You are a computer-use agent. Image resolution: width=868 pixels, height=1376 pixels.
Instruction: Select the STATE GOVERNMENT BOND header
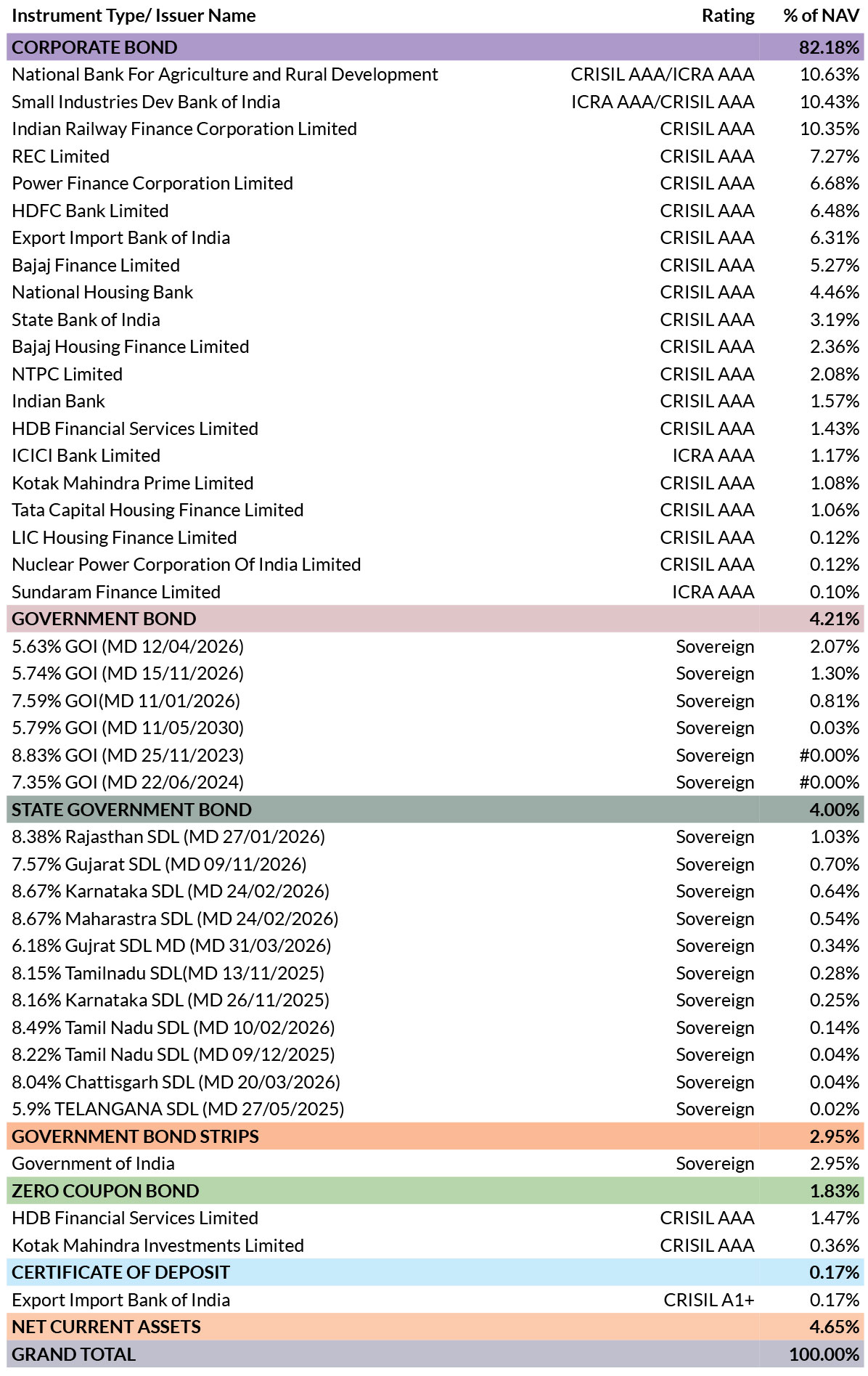(435, 810)
